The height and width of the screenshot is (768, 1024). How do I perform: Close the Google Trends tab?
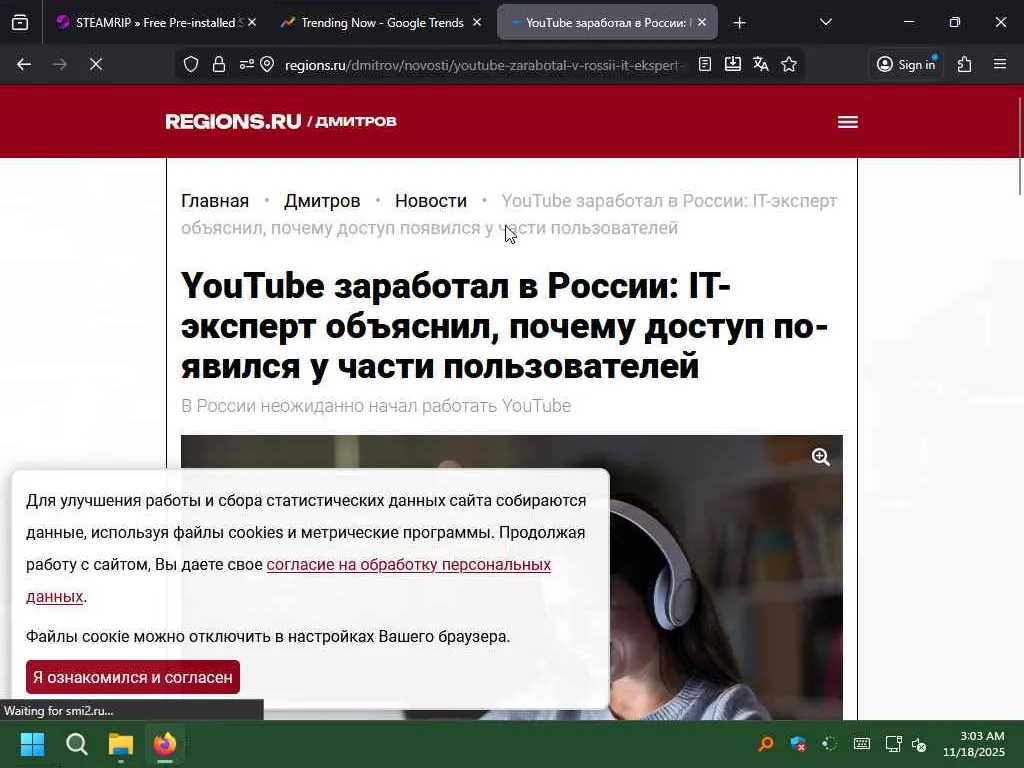point(477,22)
